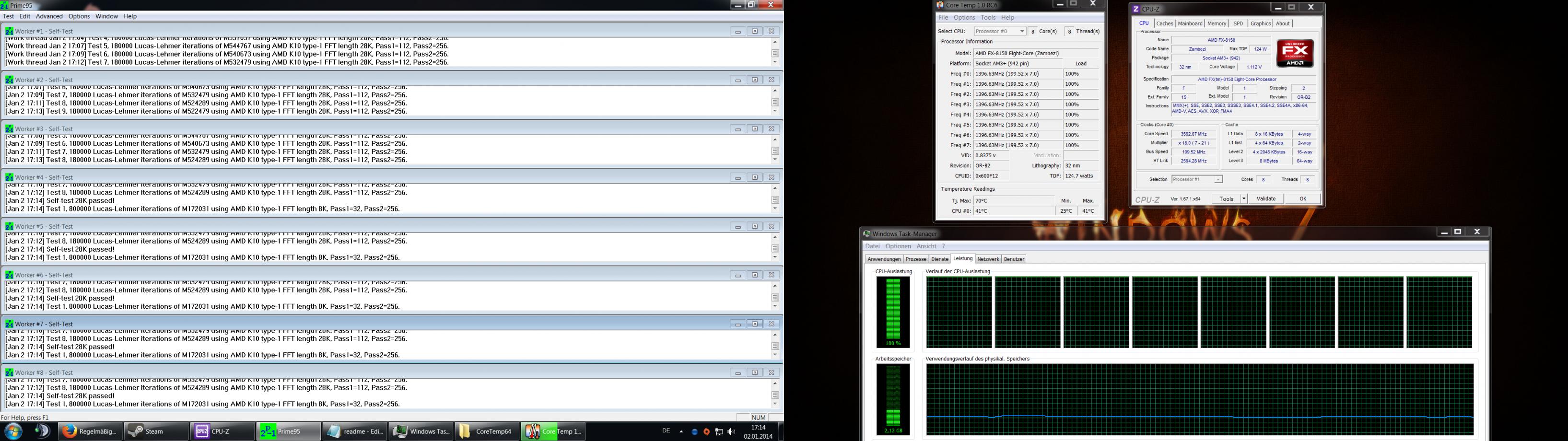Open the About tab in CPU-Z
This screenshot has height=441, width=1568.
point(1283,23)
